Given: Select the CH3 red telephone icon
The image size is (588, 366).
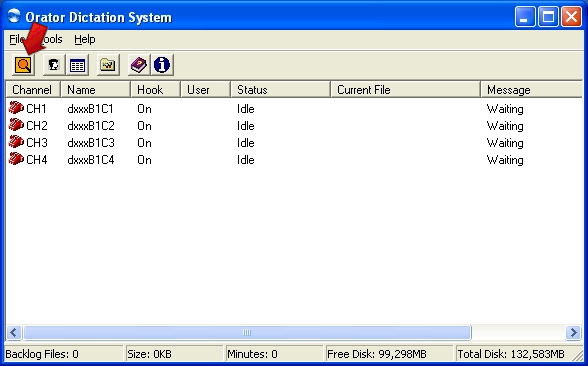Looking at the screenshot, I should [16, 142].
